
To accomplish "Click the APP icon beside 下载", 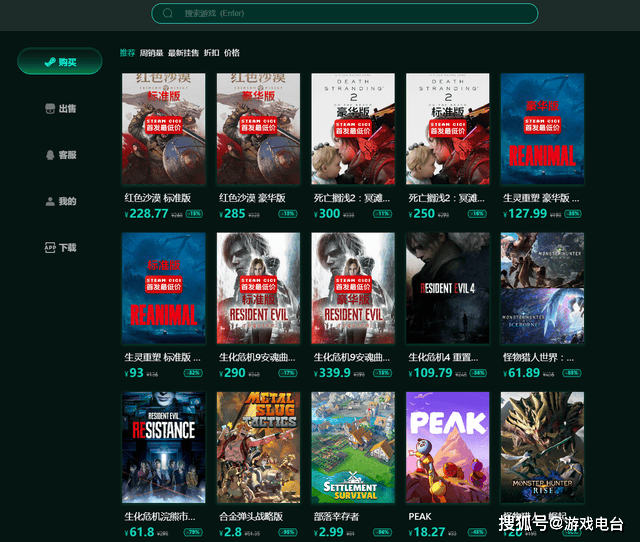I will tap(49, 247).
